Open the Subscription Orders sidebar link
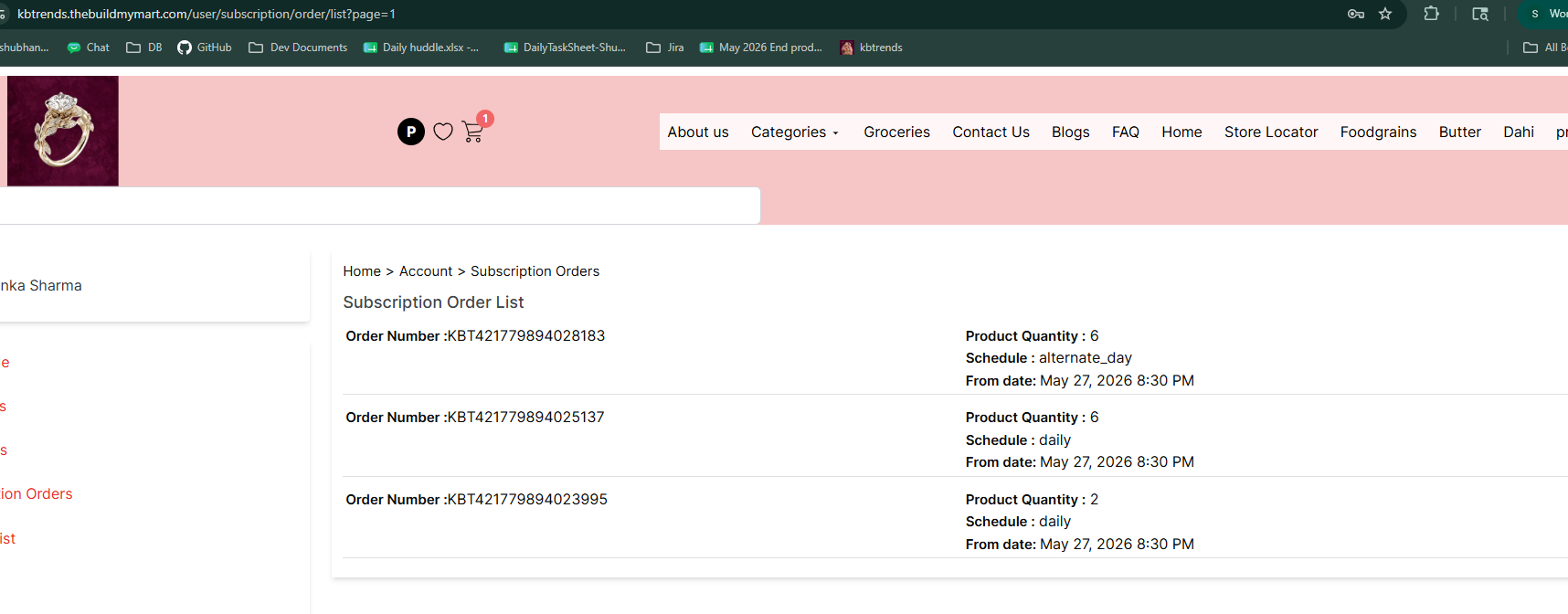Screen dimensions: 1568x614 37,494
